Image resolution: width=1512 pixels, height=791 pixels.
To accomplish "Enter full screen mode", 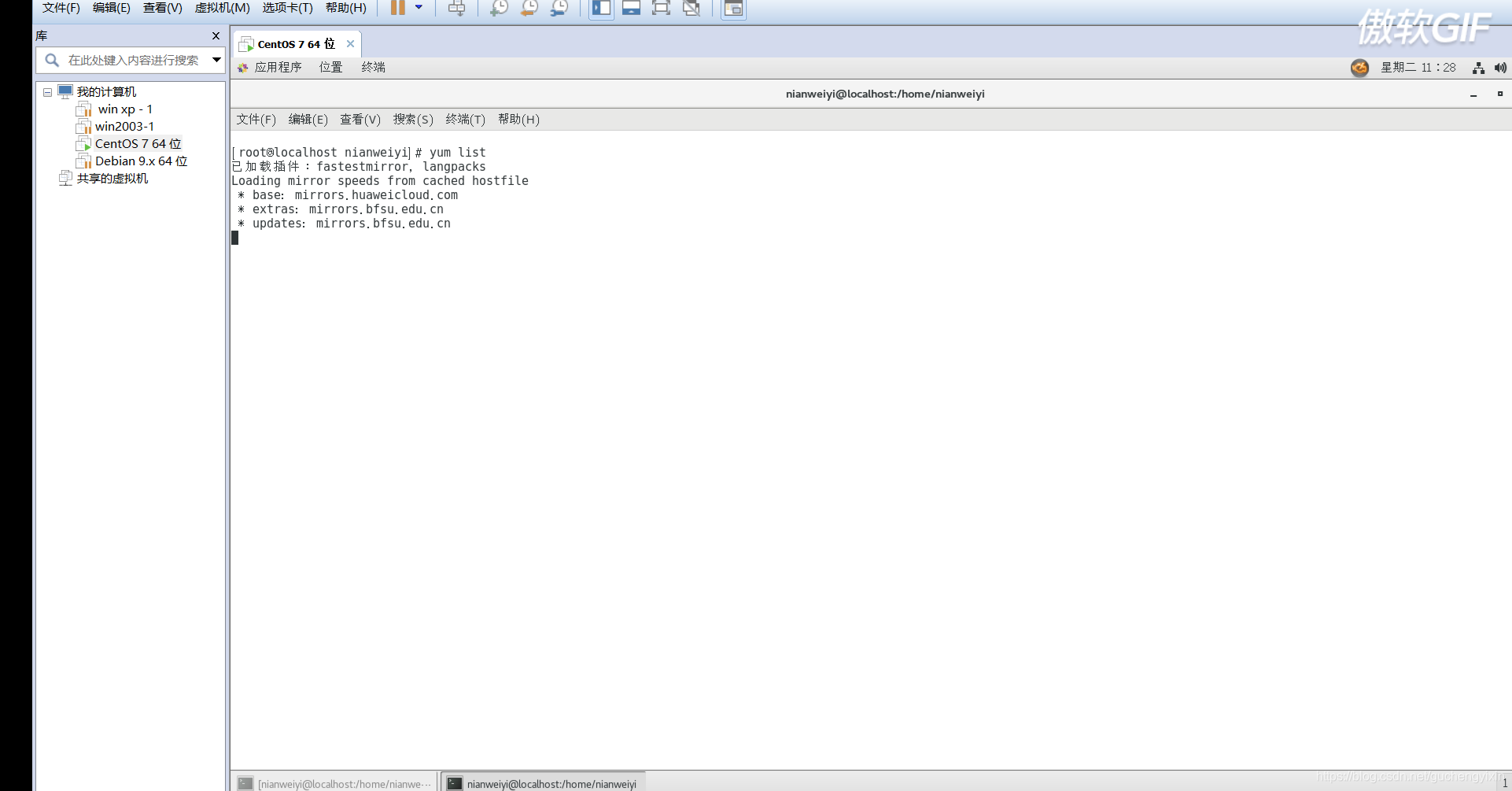I will coord(661,8).
